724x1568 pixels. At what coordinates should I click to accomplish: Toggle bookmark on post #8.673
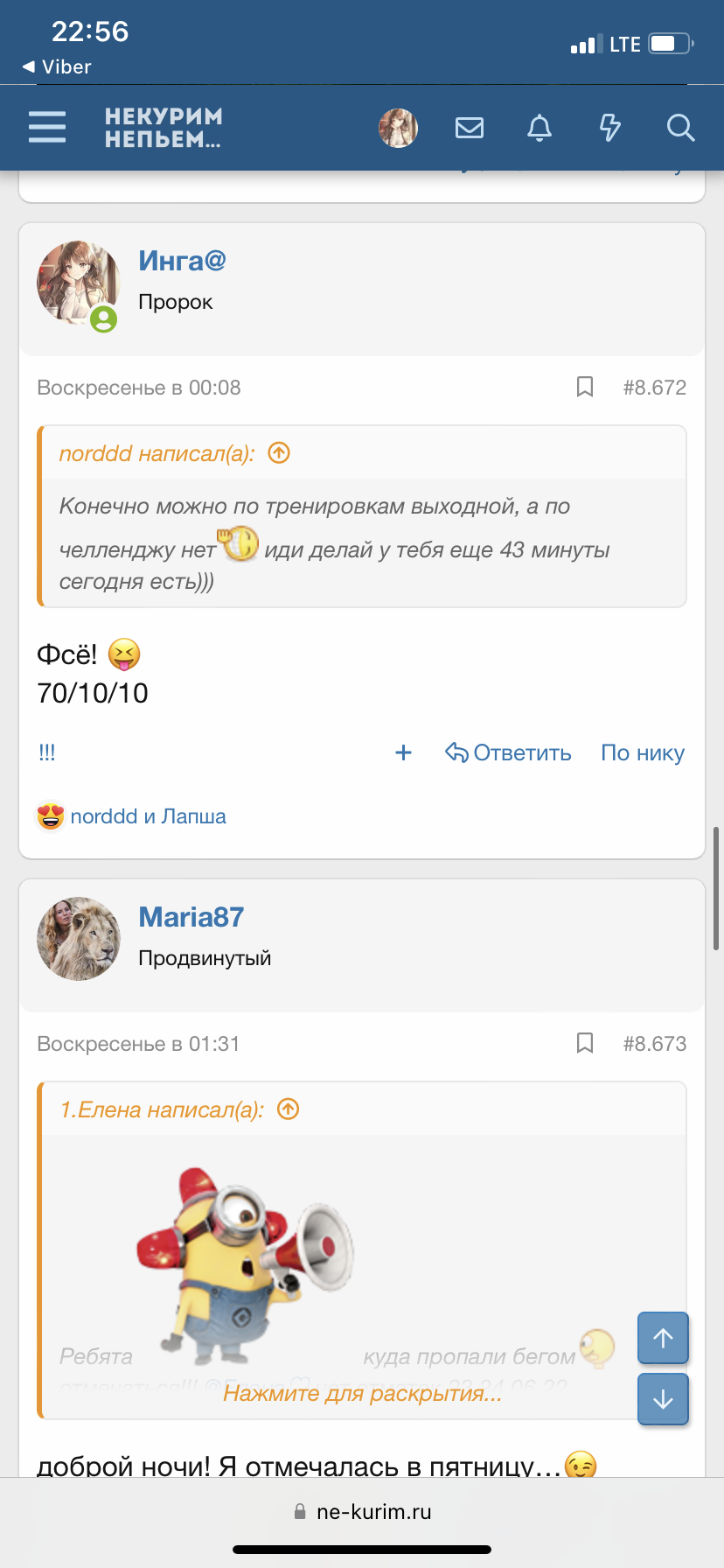tap(584, 1042)
